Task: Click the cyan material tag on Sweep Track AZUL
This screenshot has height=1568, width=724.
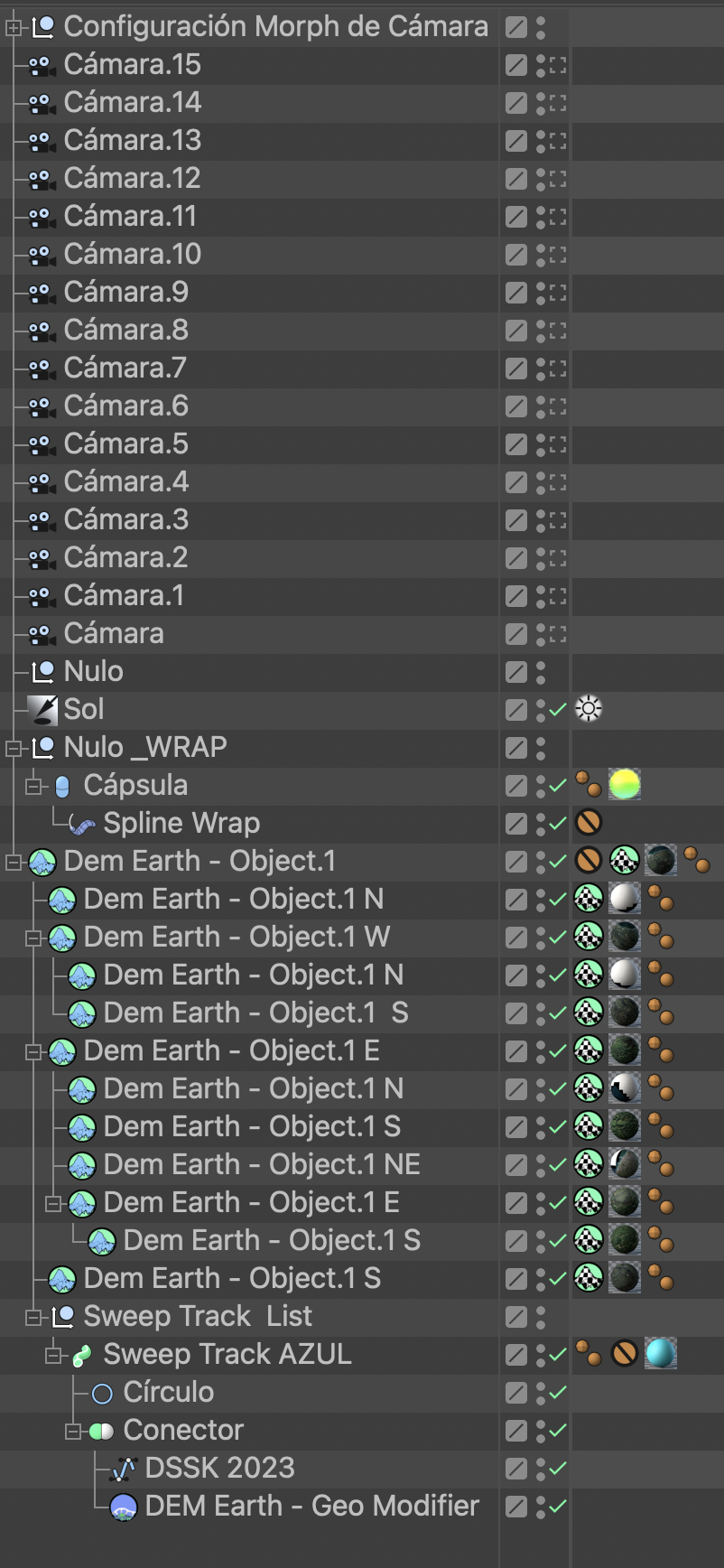Action: (x=660, y=1354)
